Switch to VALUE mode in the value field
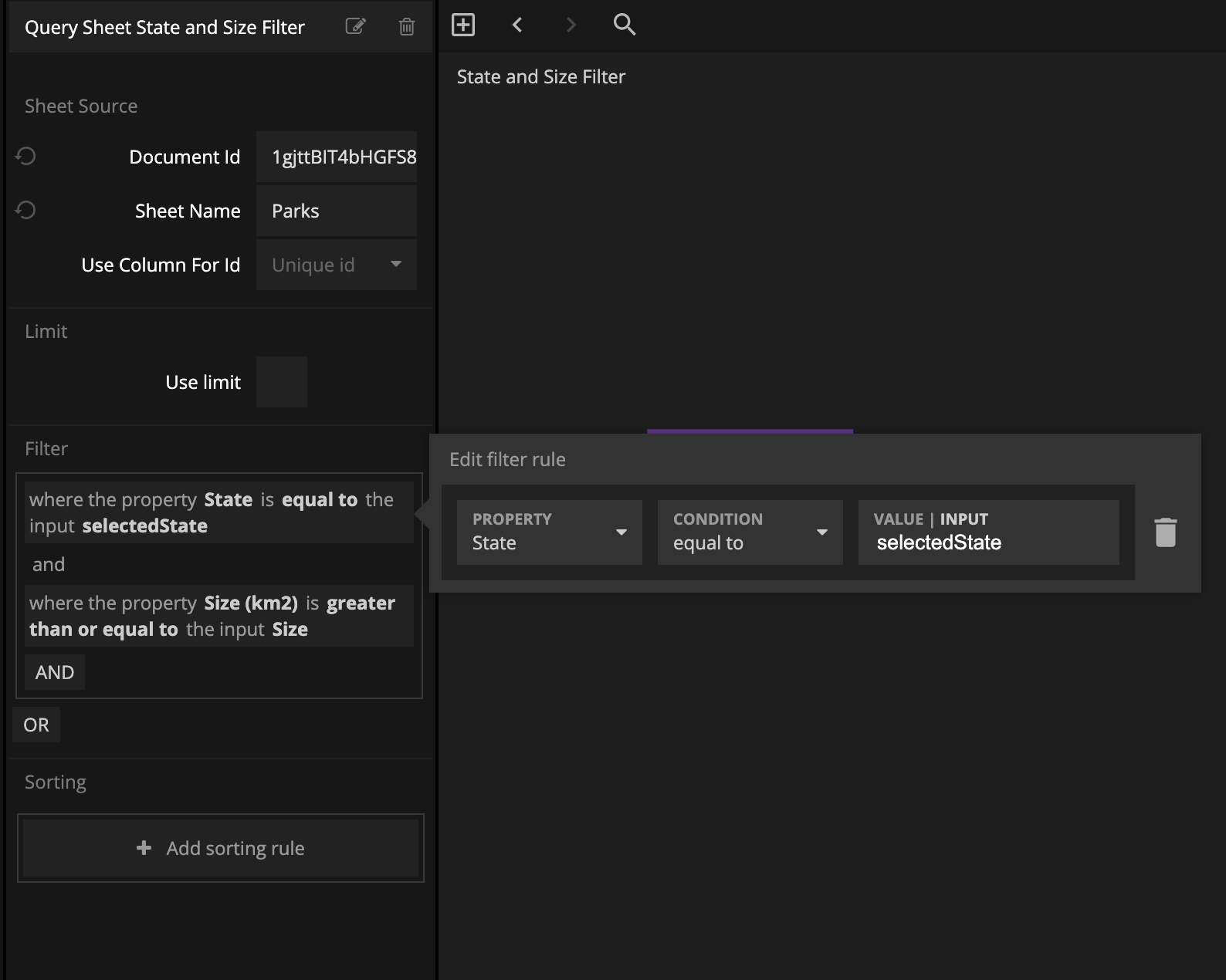 point(899,519)
